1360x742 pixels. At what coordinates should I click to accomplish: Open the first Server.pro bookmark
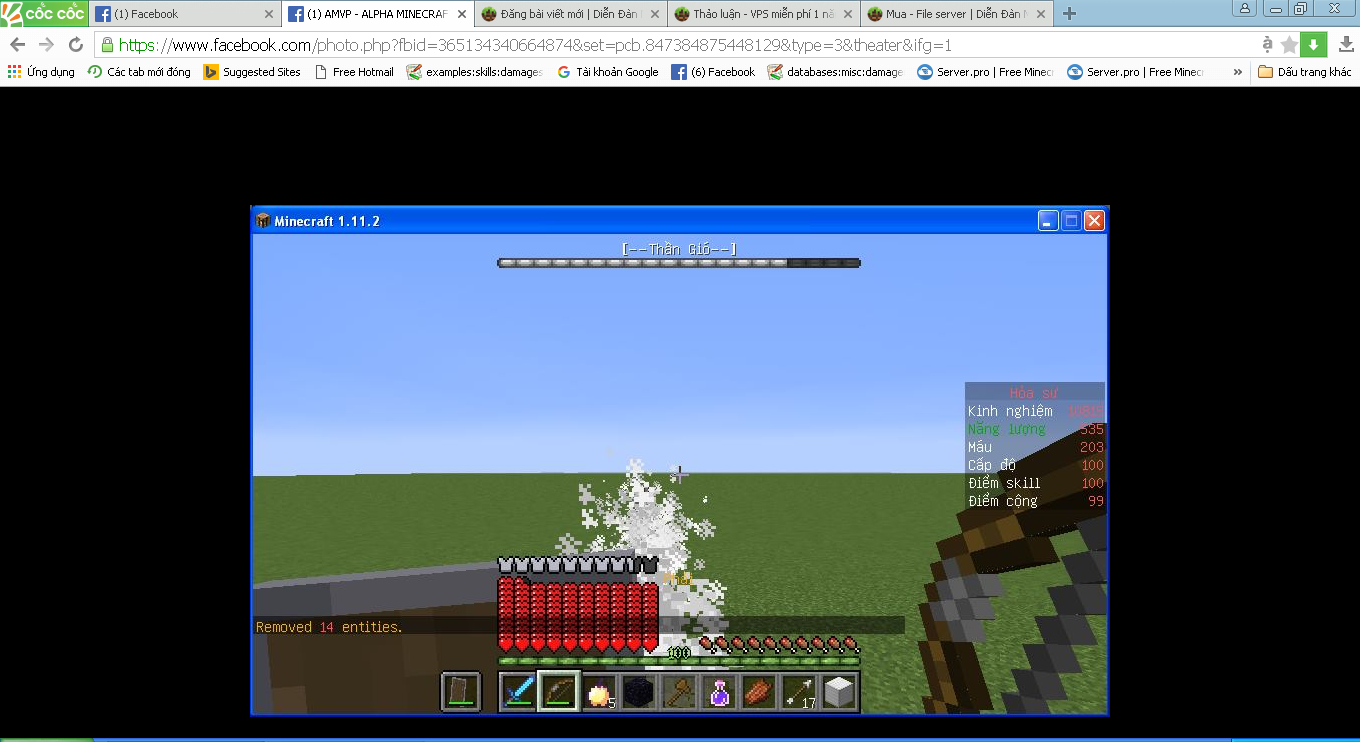(985, 72)
